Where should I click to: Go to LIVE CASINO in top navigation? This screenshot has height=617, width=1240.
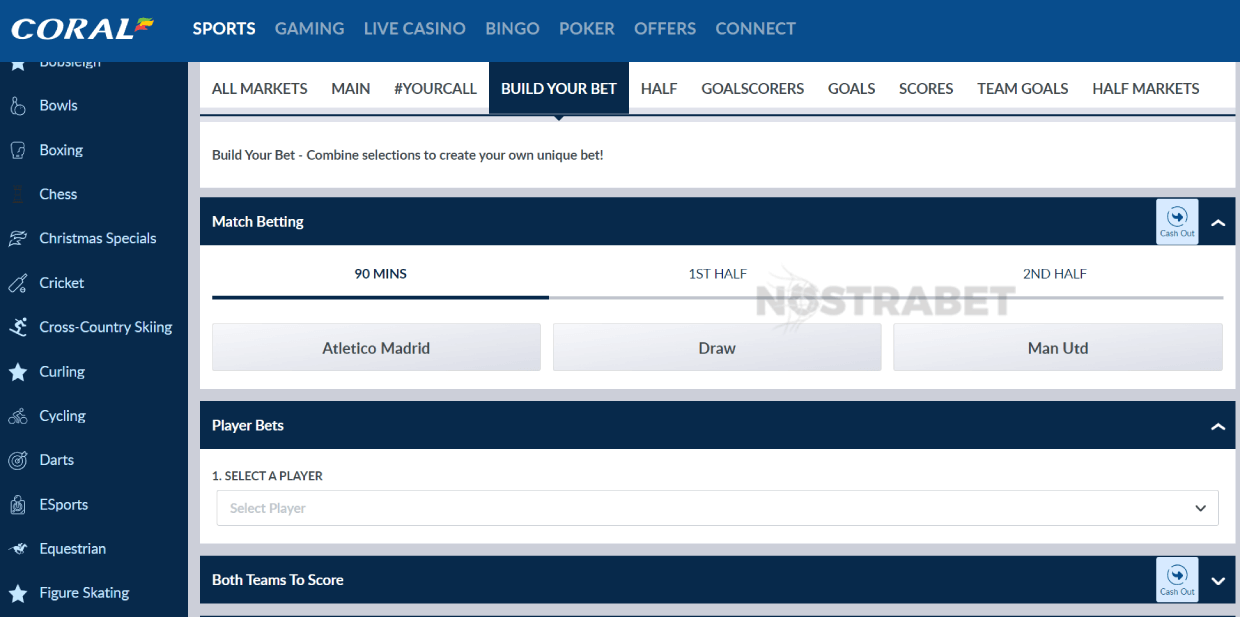[415, 28]
